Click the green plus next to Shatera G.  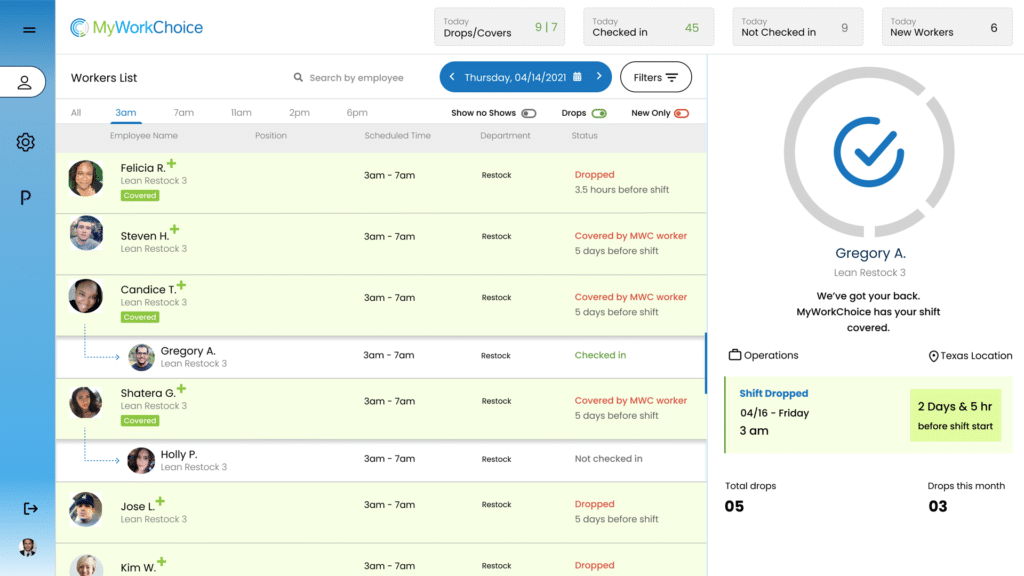tap(182, 389)
